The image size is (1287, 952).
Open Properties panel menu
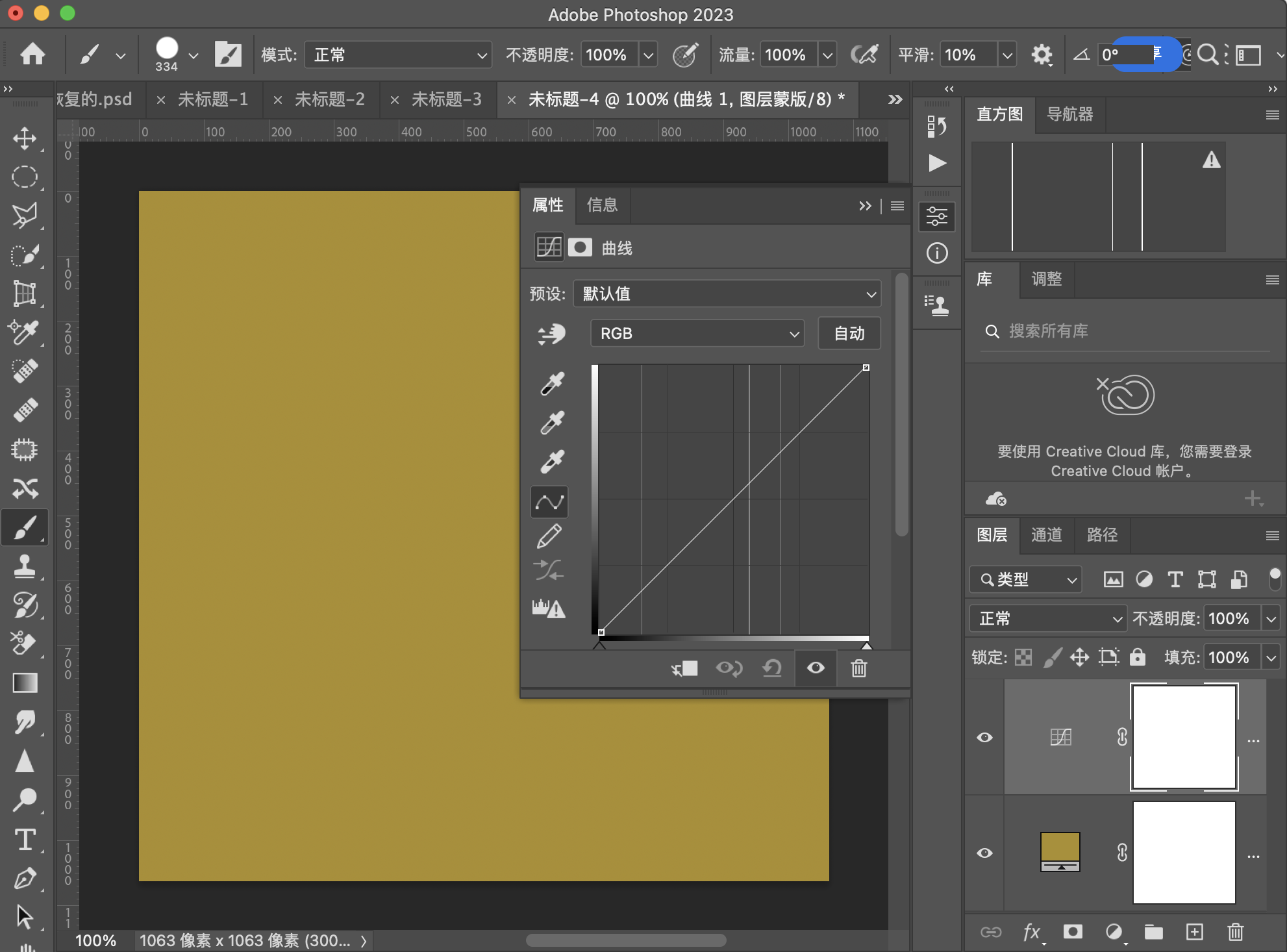(x=897, y=206)
